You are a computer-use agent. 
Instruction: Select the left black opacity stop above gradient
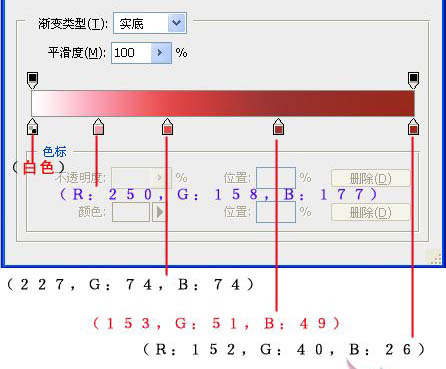tap(32, 80)
